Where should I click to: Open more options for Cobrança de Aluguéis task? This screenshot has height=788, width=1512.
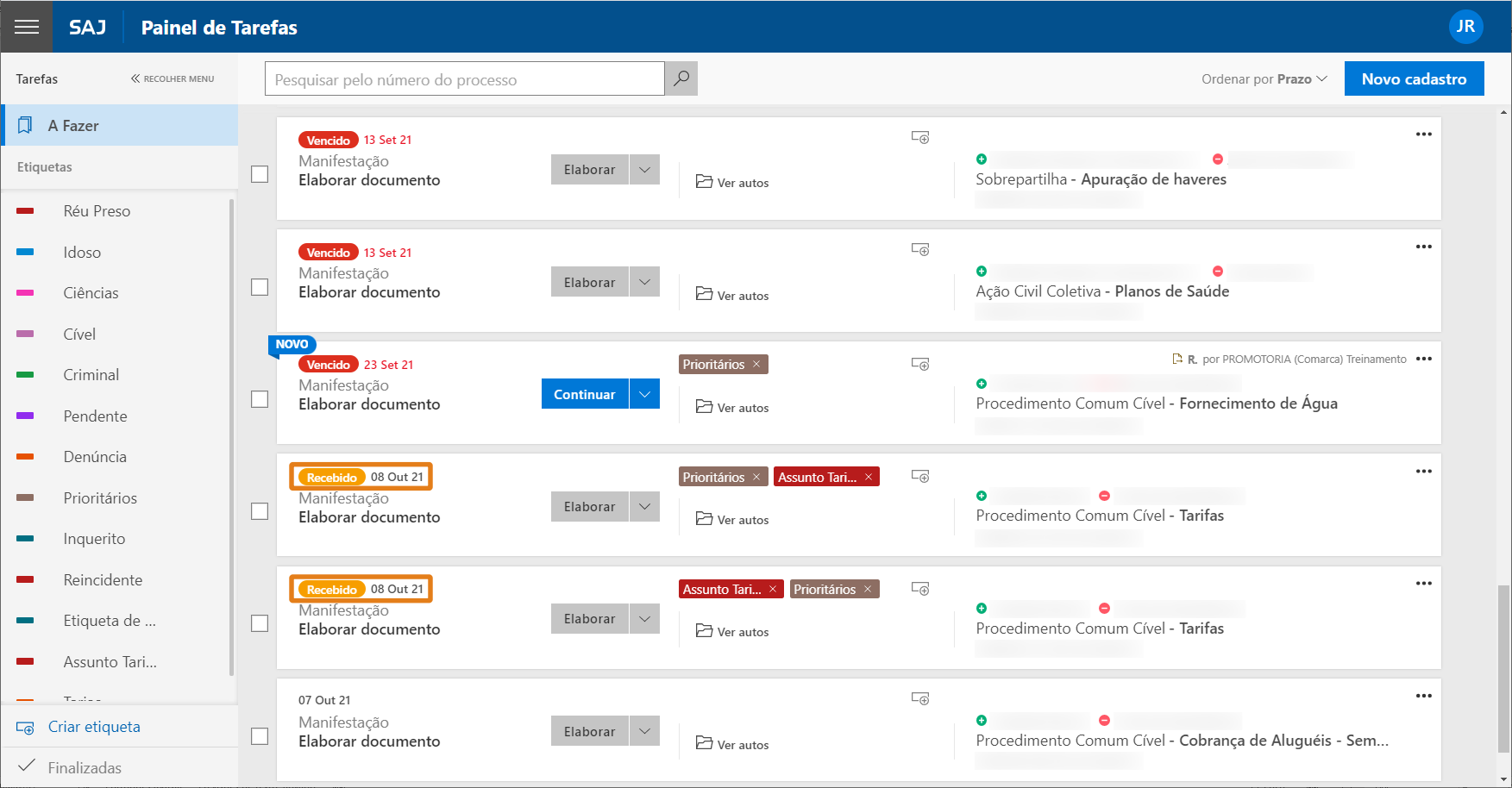(1423, 696)
